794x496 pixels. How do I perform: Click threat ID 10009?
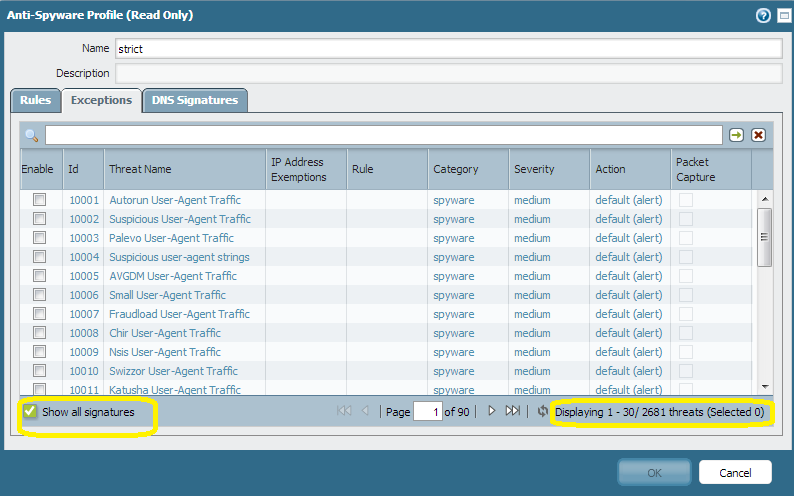[x=84, y=352]
